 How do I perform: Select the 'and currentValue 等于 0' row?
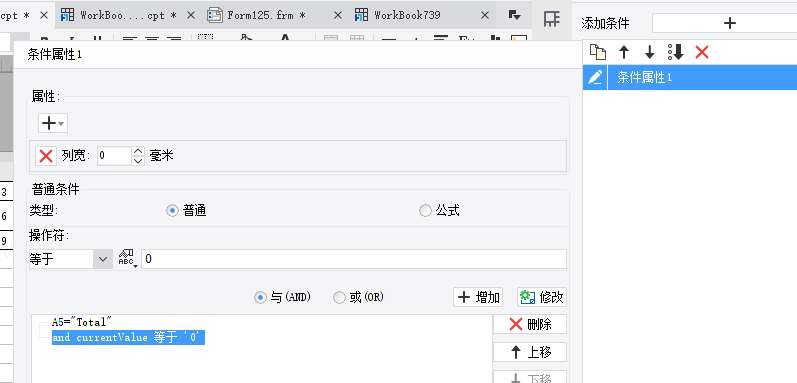pos(128,337)
